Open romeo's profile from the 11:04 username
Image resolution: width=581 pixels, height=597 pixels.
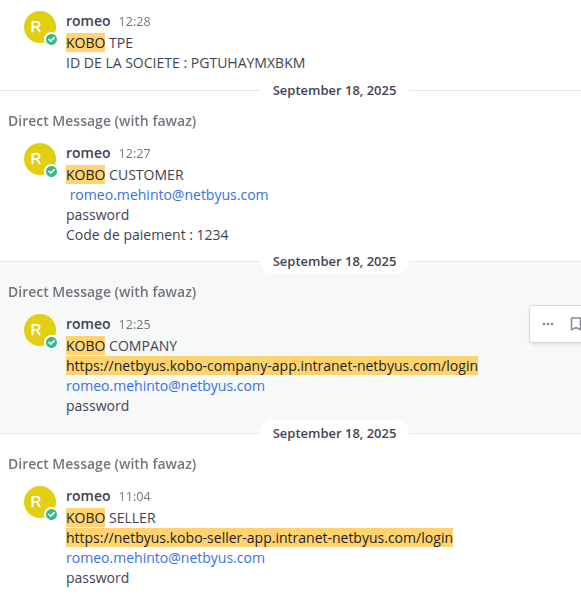(x=88, y=496)
